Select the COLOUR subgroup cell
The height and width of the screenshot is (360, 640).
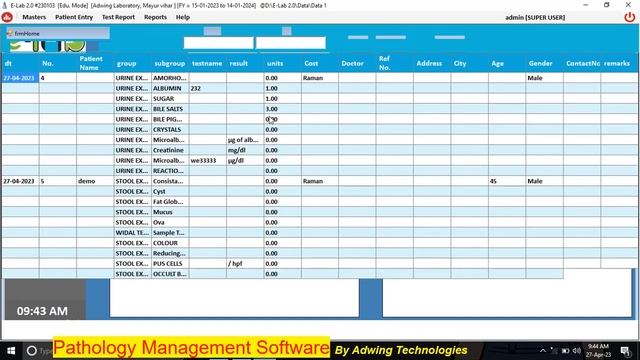(x=170, y=243)
